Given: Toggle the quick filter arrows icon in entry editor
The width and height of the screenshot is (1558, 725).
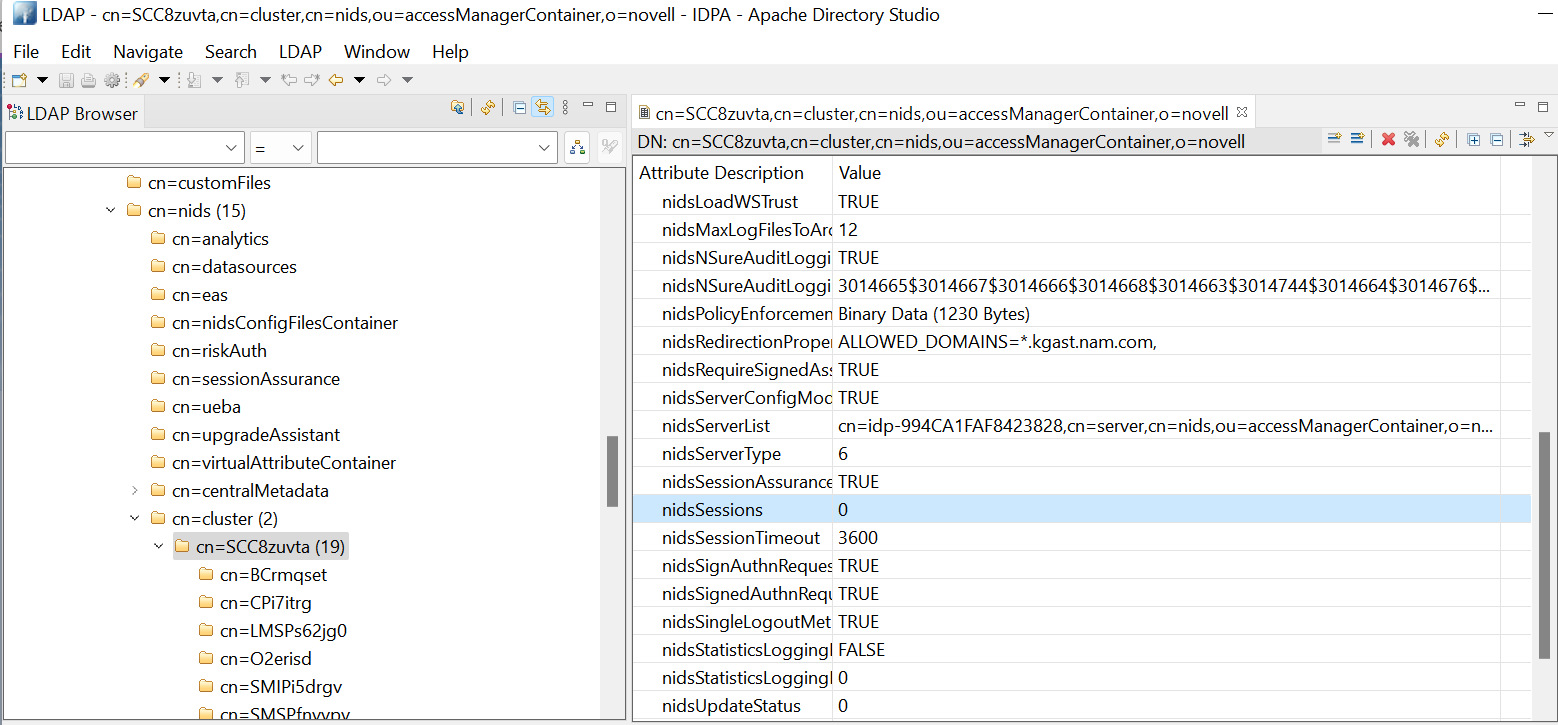Looking at the screenshot, I should (x=1526, y=140).
